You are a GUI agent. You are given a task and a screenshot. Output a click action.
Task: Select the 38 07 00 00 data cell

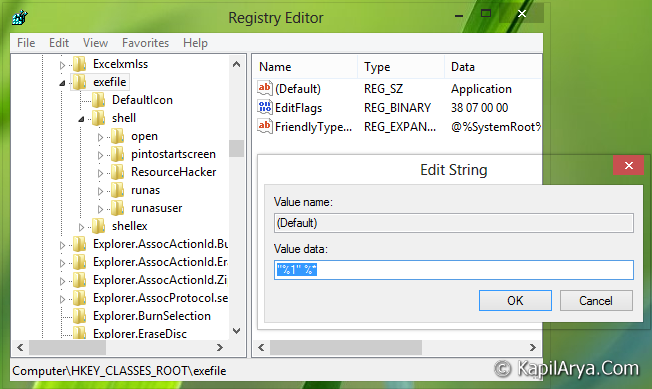click(x=479, y=108)
